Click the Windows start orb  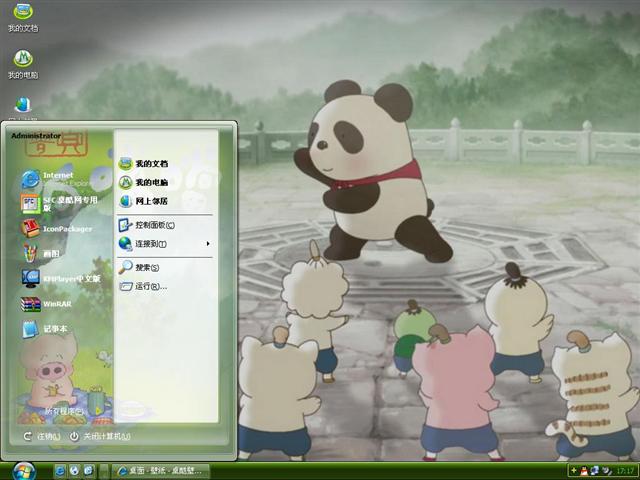(x=24, y=471)
